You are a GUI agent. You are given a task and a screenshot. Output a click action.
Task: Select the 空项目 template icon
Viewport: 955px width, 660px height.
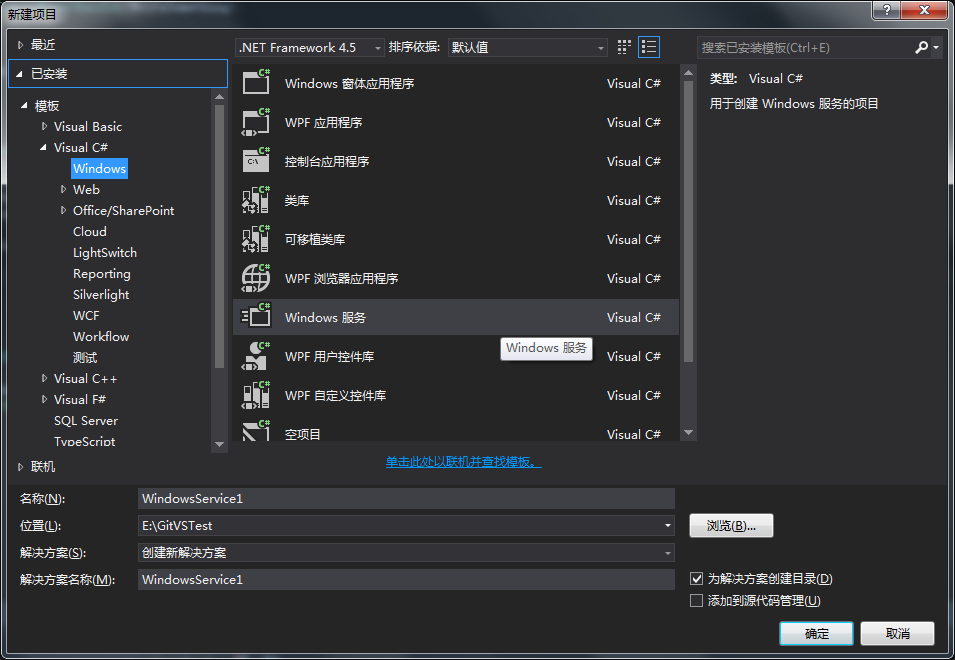point(256,430)
